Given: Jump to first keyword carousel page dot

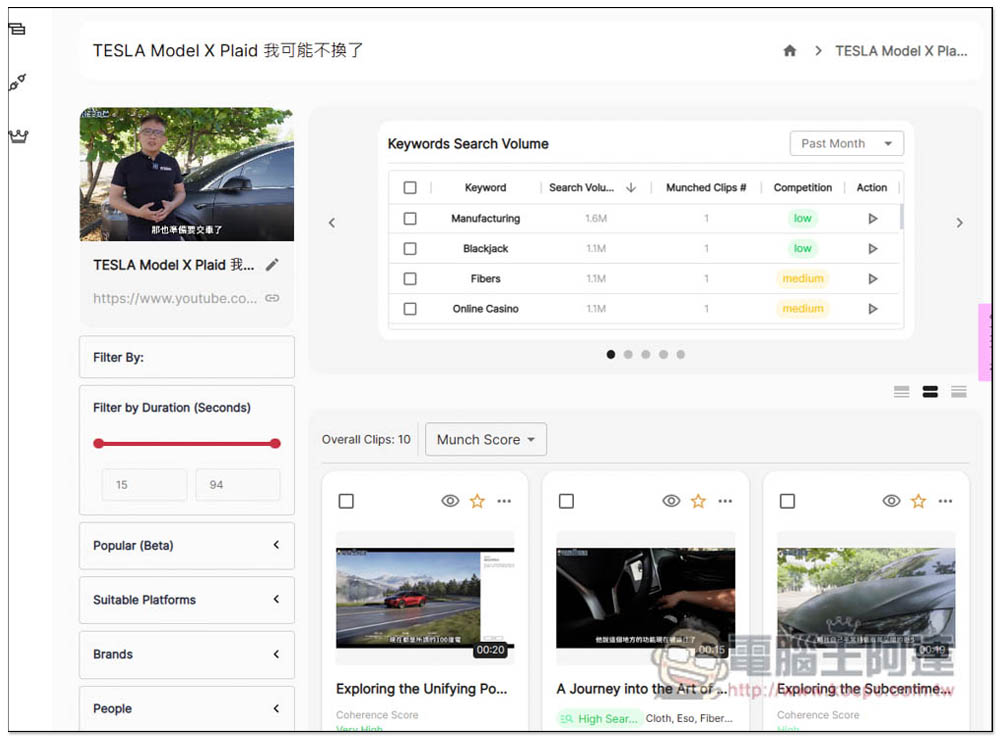Looking at the screenshot, I should click(611, 354).
